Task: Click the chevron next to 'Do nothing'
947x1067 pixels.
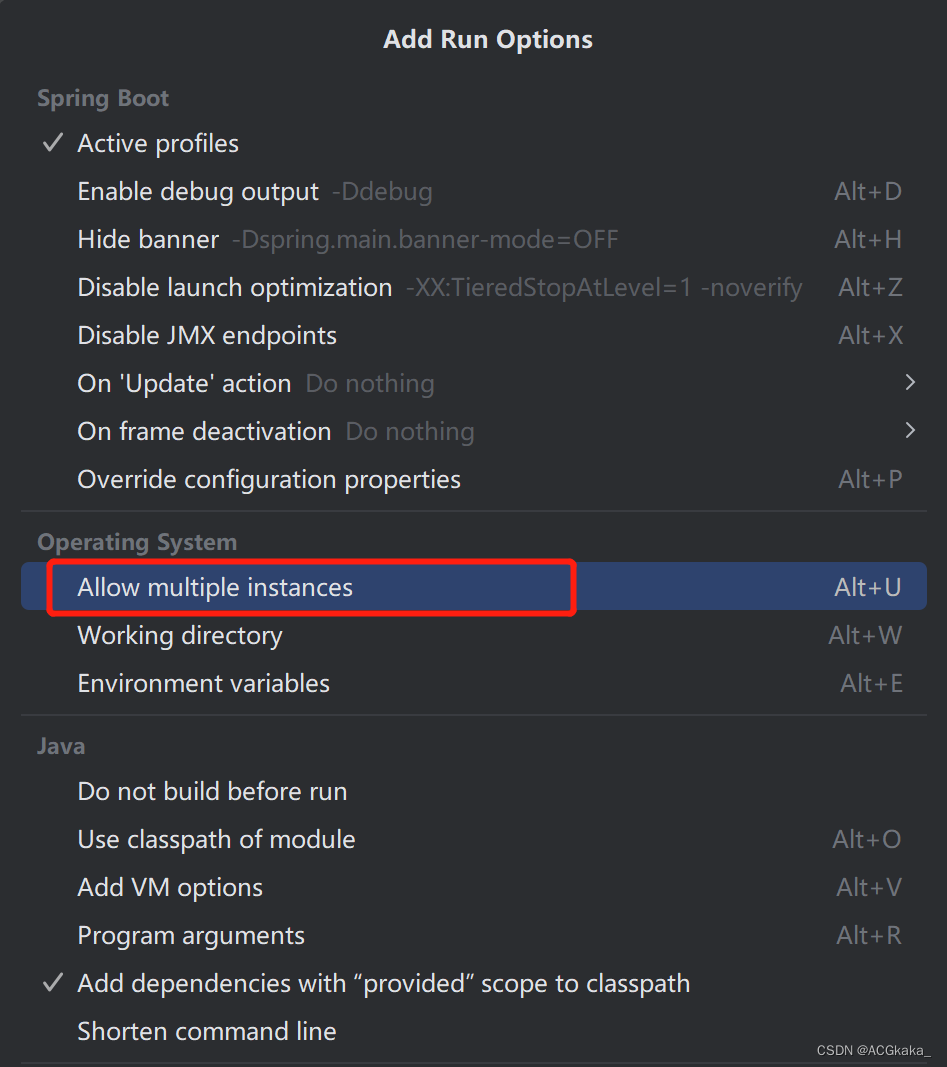Action: [x=910, y=383]
